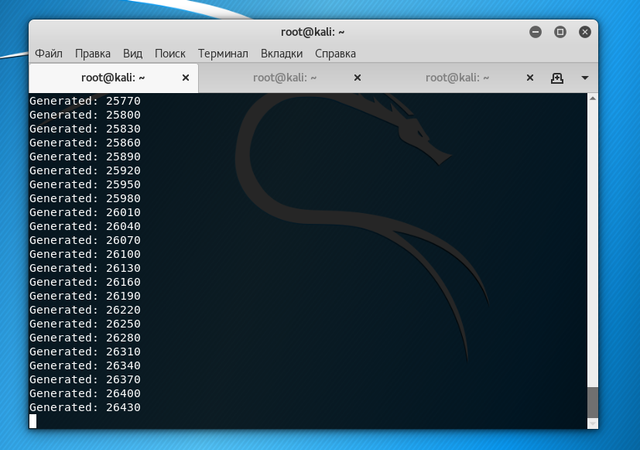This screenshot has width=640, height=450.
Task: Open the Терминал menu
Action: coord(223,53)
